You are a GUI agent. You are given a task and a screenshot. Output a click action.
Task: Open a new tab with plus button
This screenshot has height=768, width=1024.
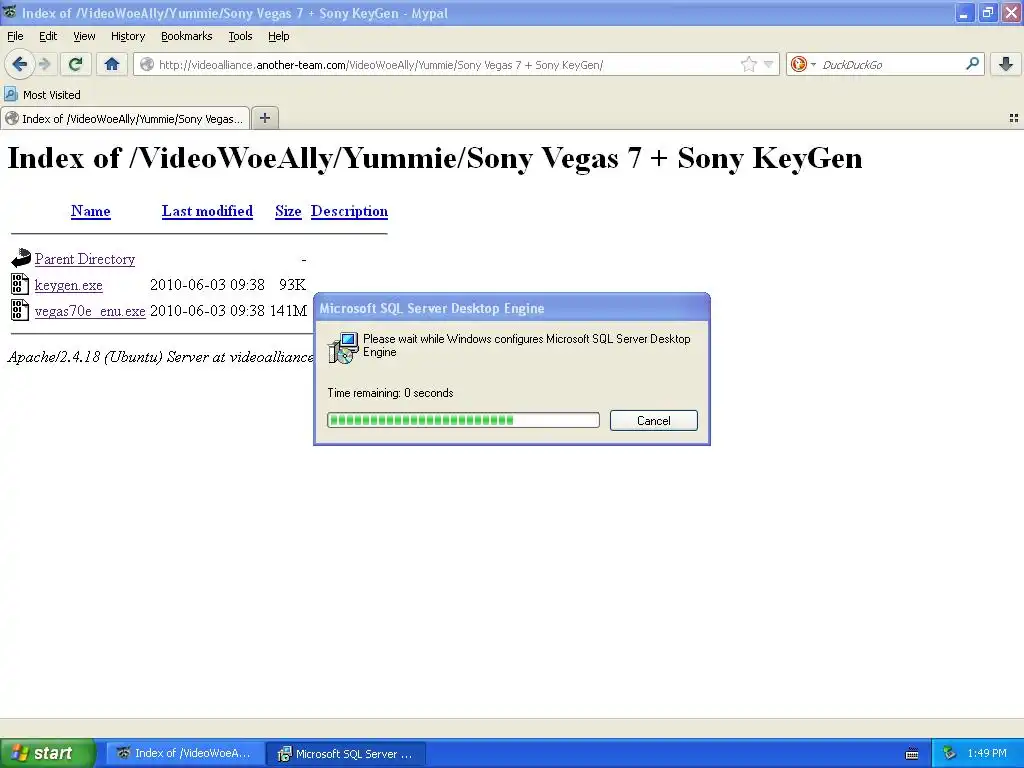coord(264,118)
